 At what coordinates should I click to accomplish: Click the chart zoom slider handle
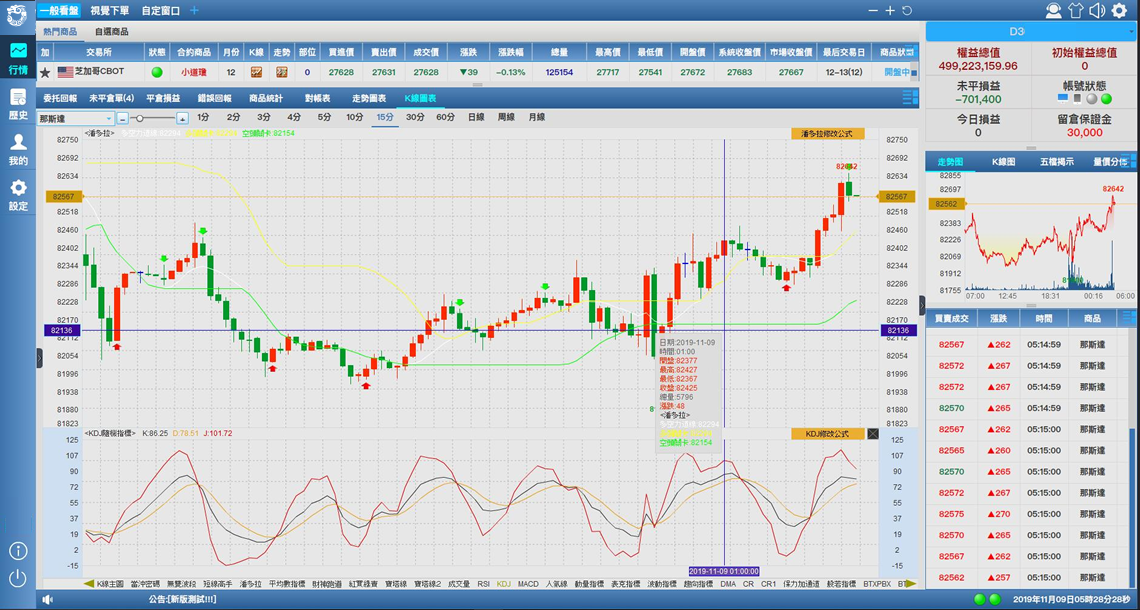point(140,118)
